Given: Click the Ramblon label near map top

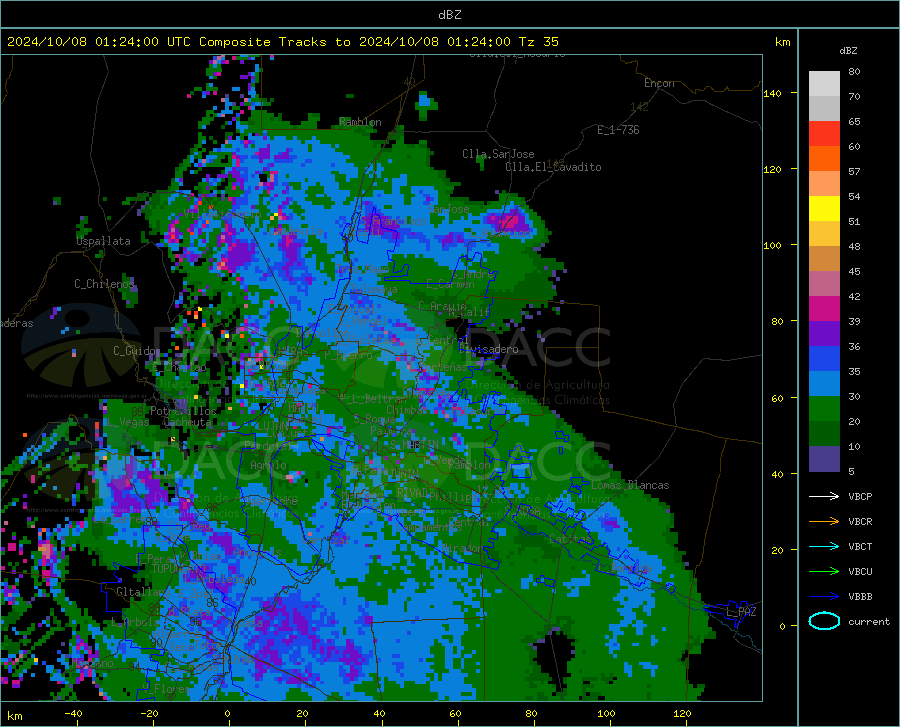Looking at the screenshot, I should point(360,122).
